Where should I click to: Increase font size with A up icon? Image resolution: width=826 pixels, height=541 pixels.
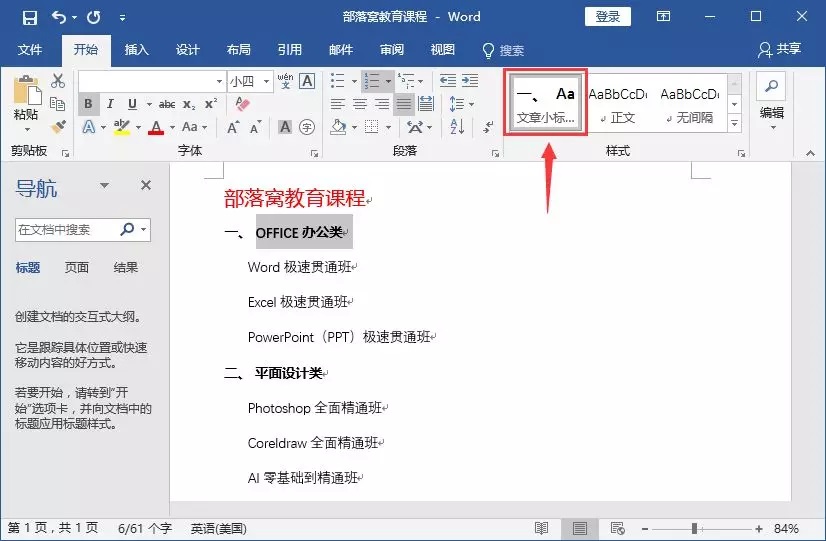[233, 127]
